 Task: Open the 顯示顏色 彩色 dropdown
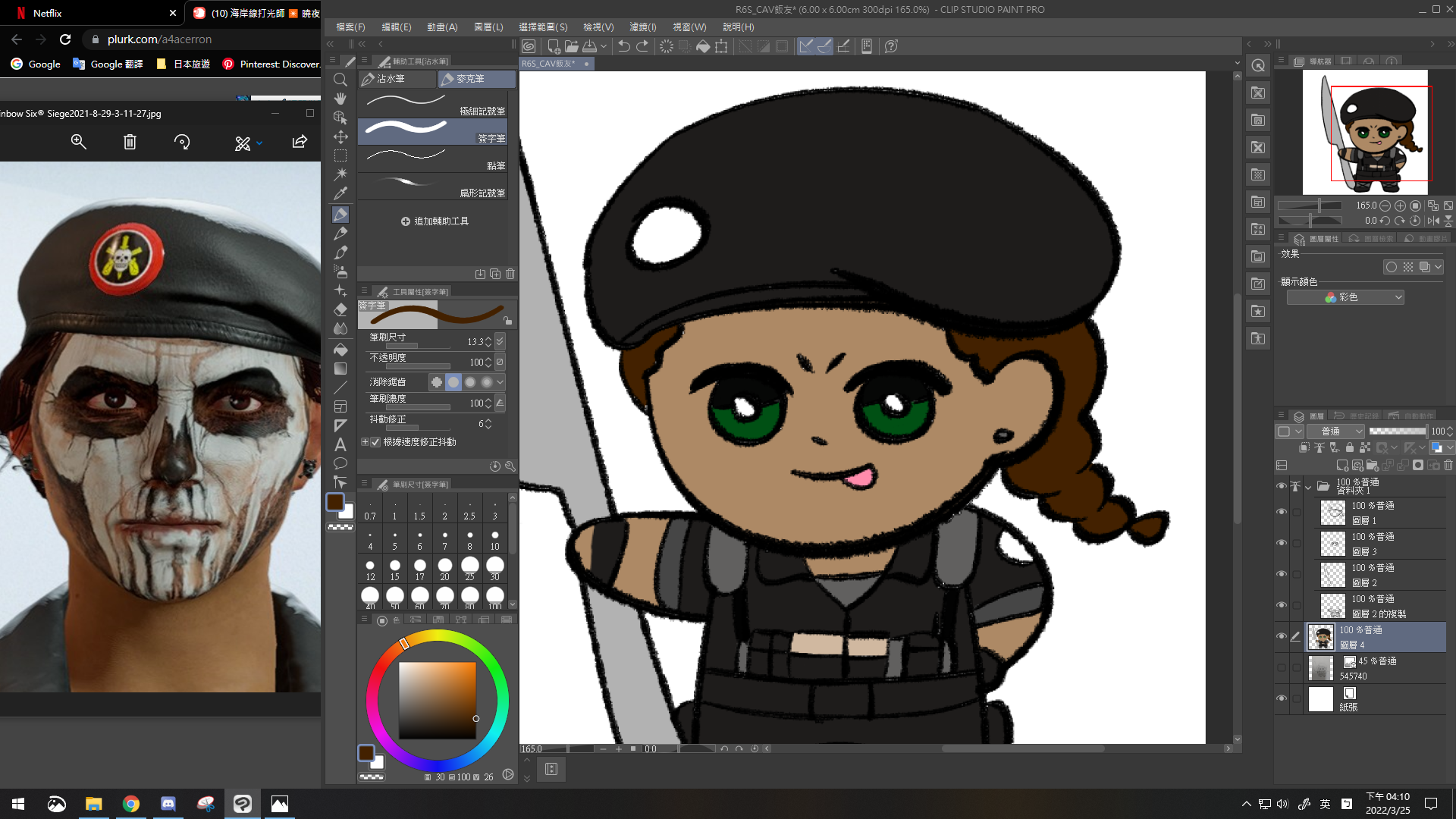[1345, 297]
